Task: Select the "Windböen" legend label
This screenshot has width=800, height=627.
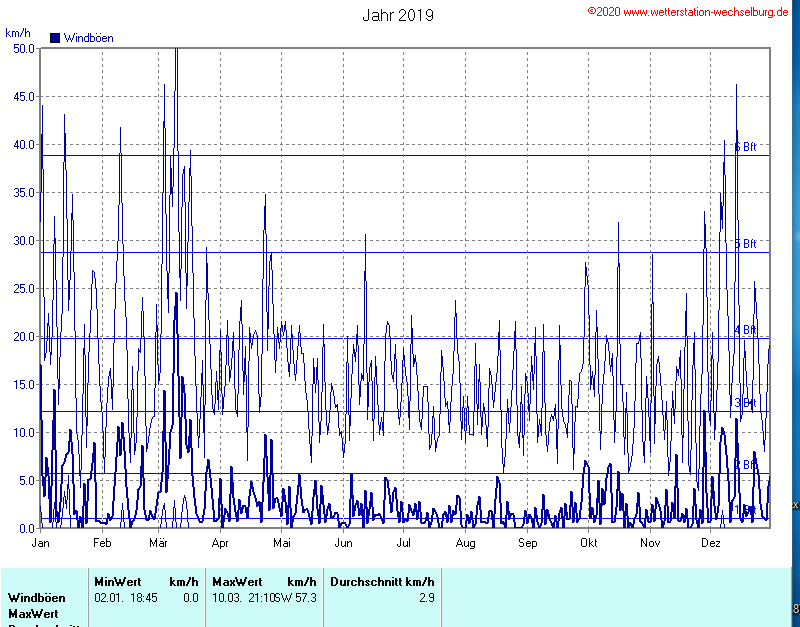Action: [x=89, y=38]
